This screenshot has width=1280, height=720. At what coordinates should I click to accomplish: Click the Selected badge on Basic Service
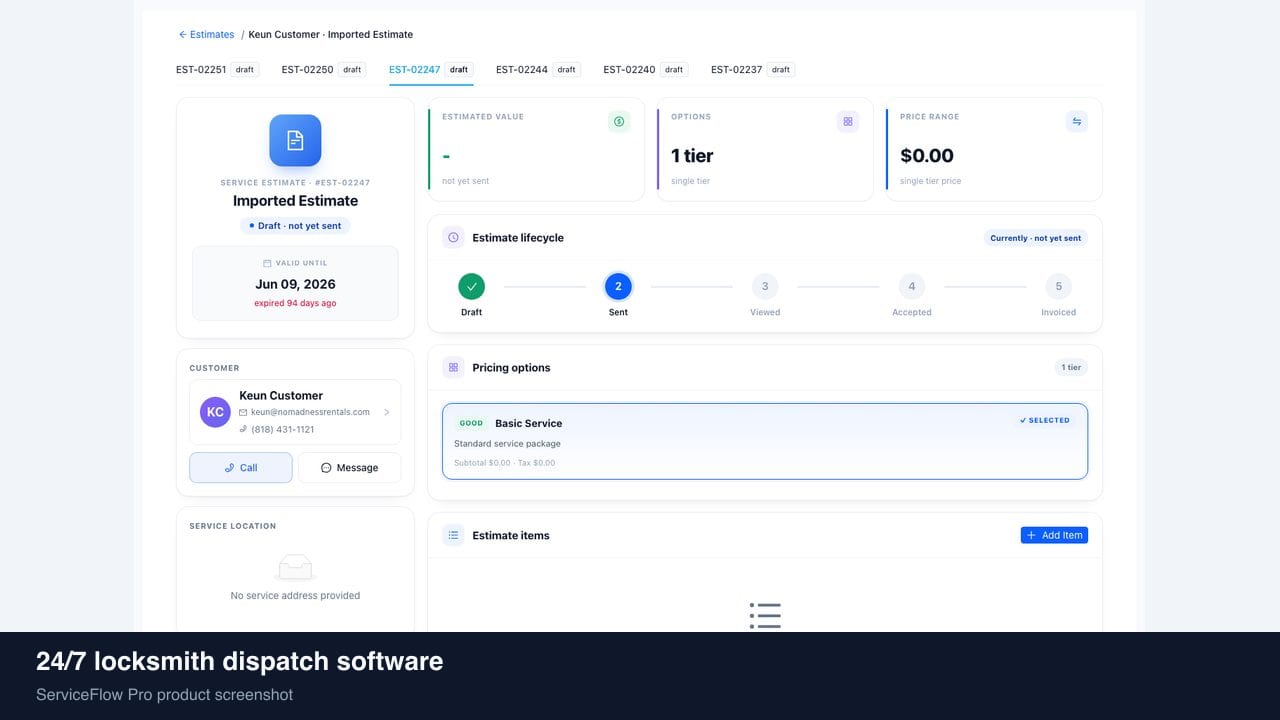pyautogui.click(x=1045, y=421)
